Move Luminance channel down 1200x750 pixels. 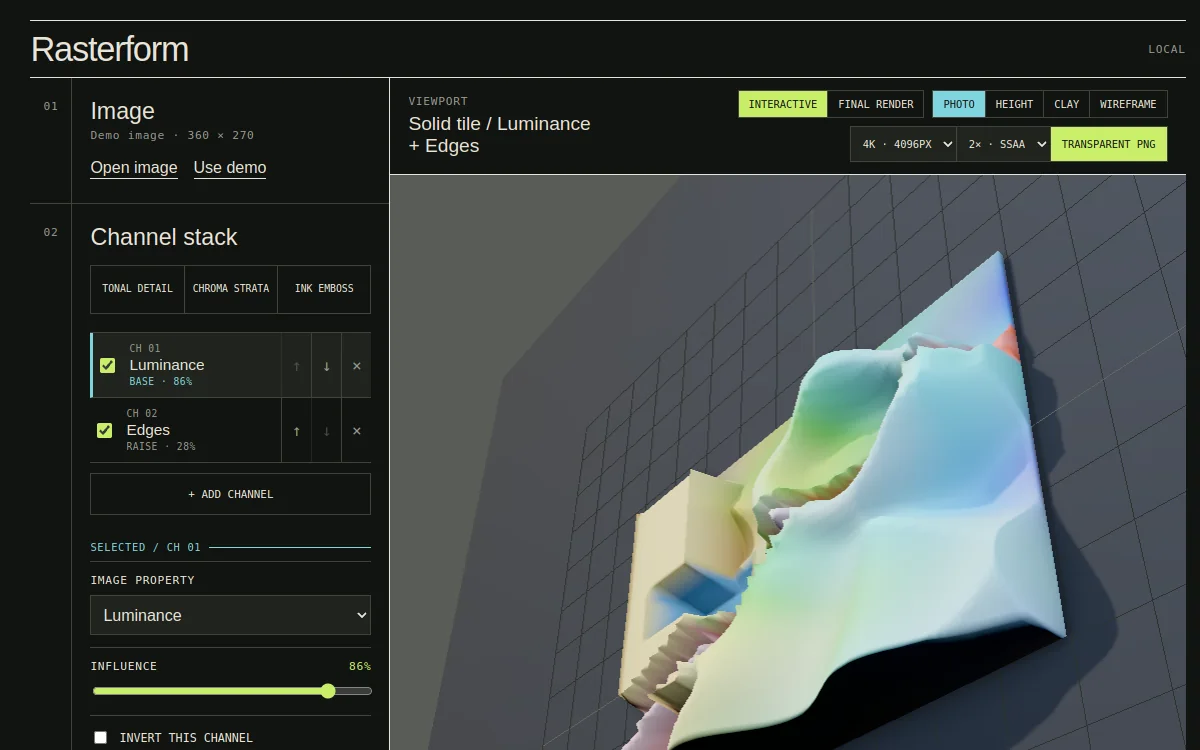pos(326,366)
